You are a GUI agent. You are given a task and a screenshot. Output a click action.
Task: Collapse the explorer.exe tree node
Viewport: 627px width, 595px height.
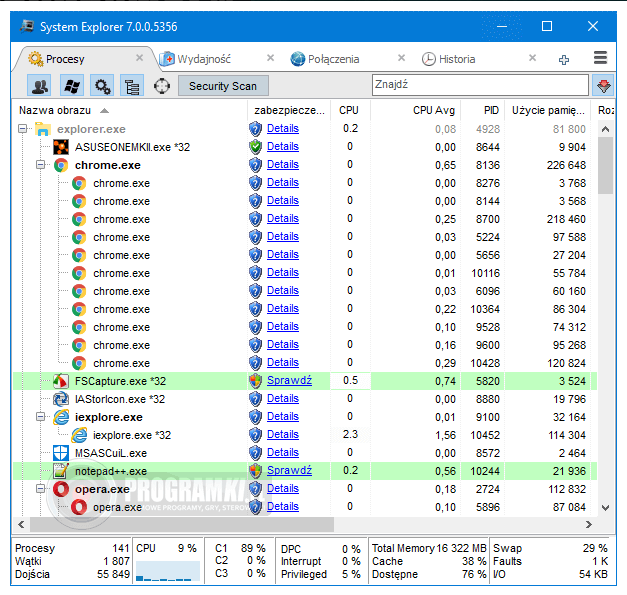(x=22, y=129)
